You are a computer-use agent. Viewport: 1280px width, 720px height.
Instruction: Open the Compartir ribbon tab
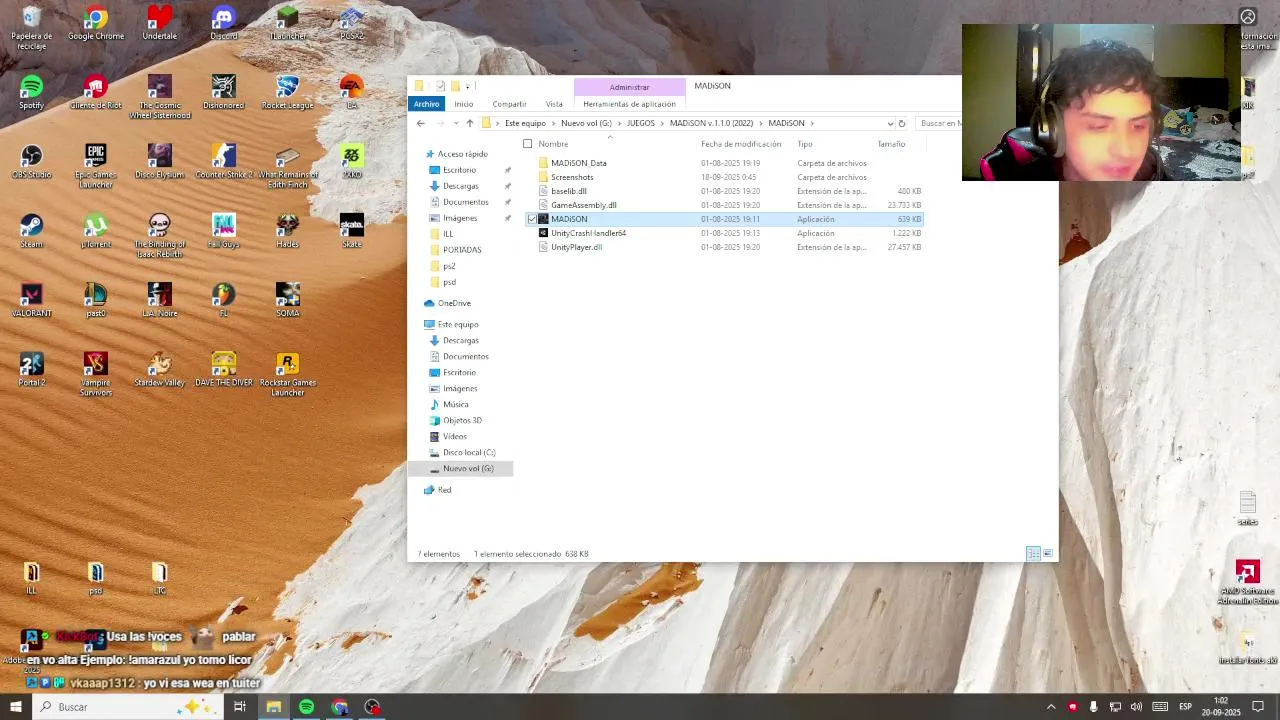tap(509, 104)
